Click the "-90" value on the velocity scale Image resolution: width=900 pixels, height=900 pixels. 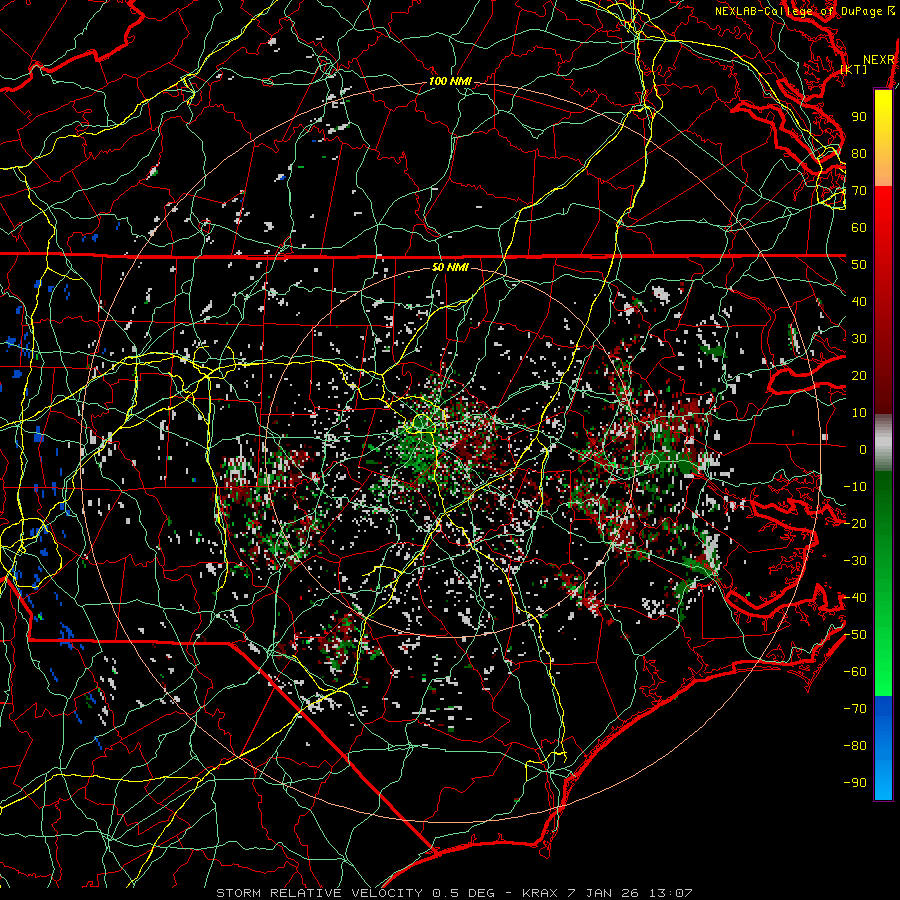point(855,783)
